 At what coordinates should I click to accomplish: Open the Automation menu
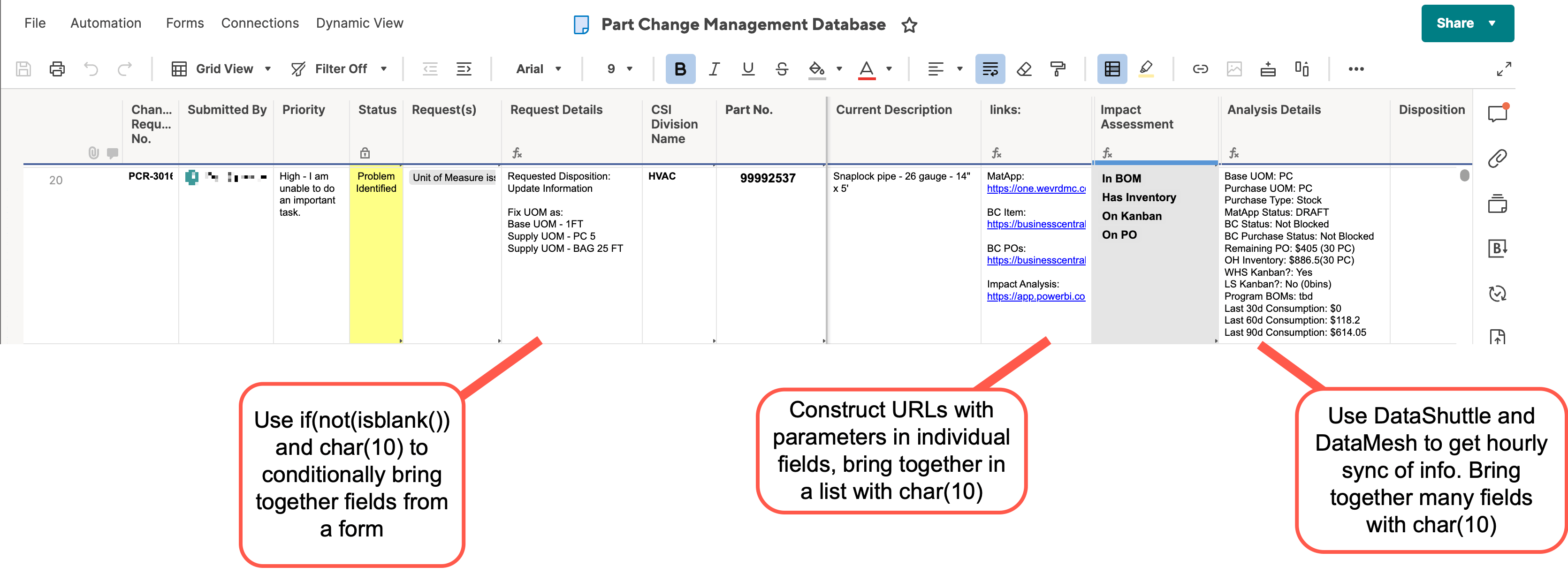(x=106, y=23)
